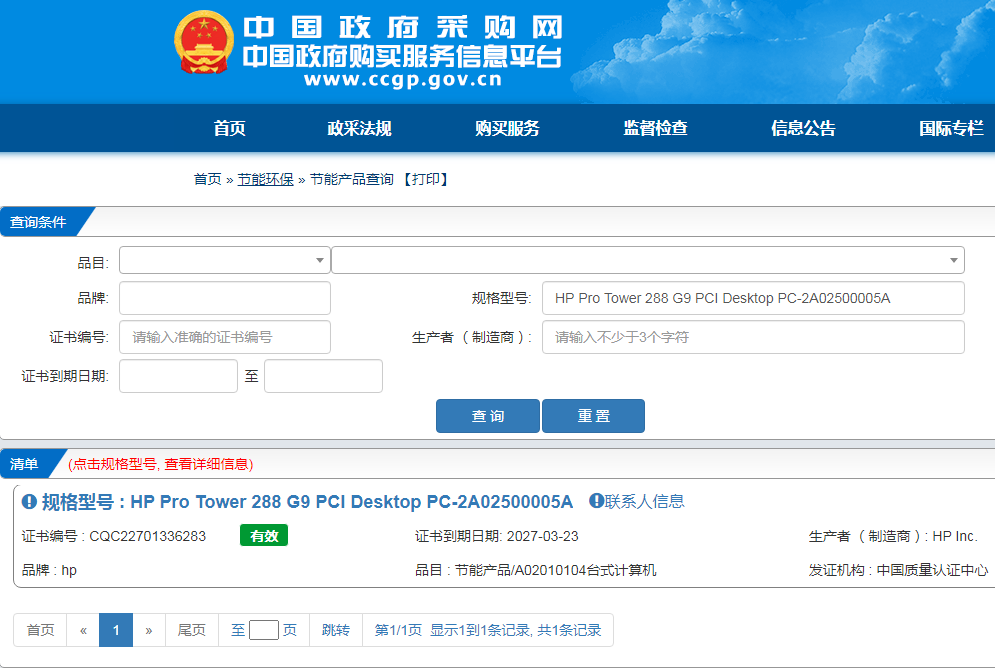Click the red hint 点击规格型号, 查看详细信息

coord(161,464)
